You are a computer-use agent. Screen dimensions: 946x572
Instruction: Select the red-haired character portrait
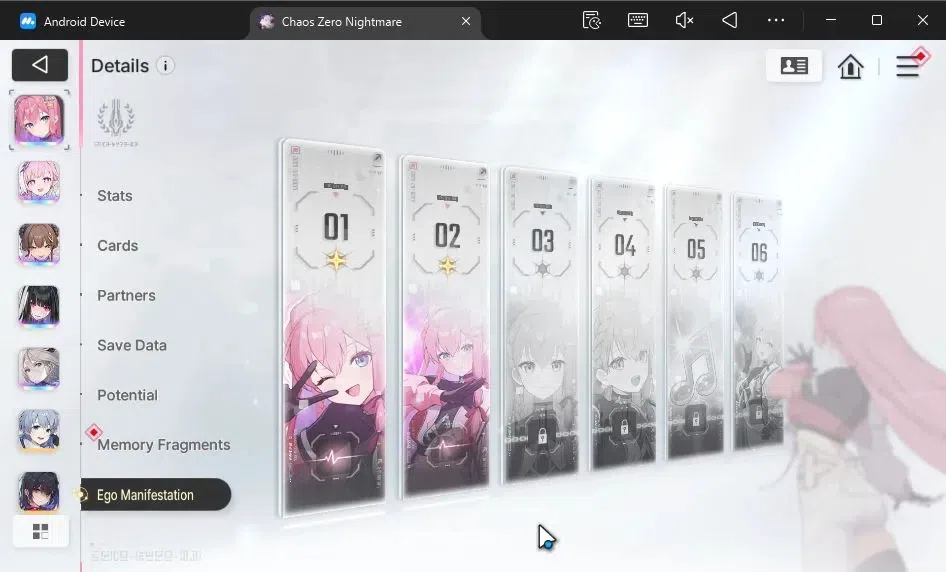pyautogui.click(x=39, y=119)
